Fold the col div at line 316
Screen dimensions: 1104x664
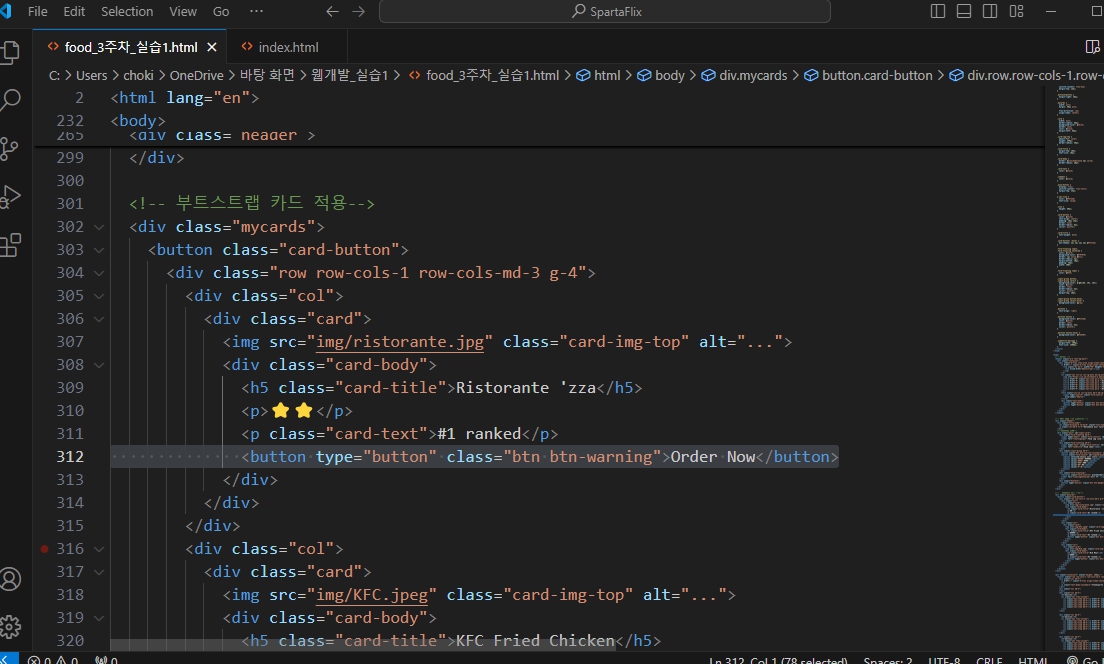(99, 549)
